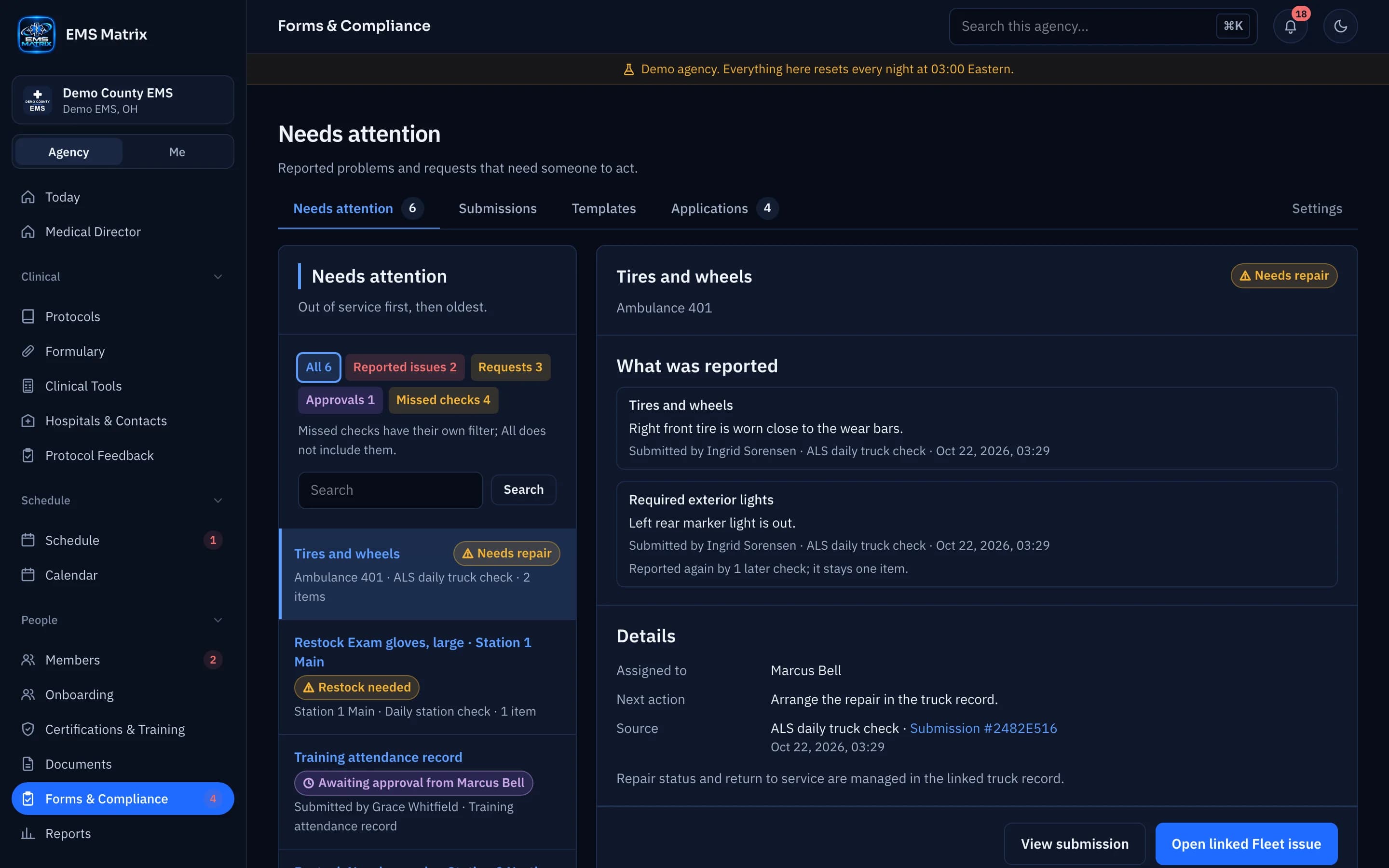
Task: Filter by Requests 3 chip
Action: (x=510, y=367)
